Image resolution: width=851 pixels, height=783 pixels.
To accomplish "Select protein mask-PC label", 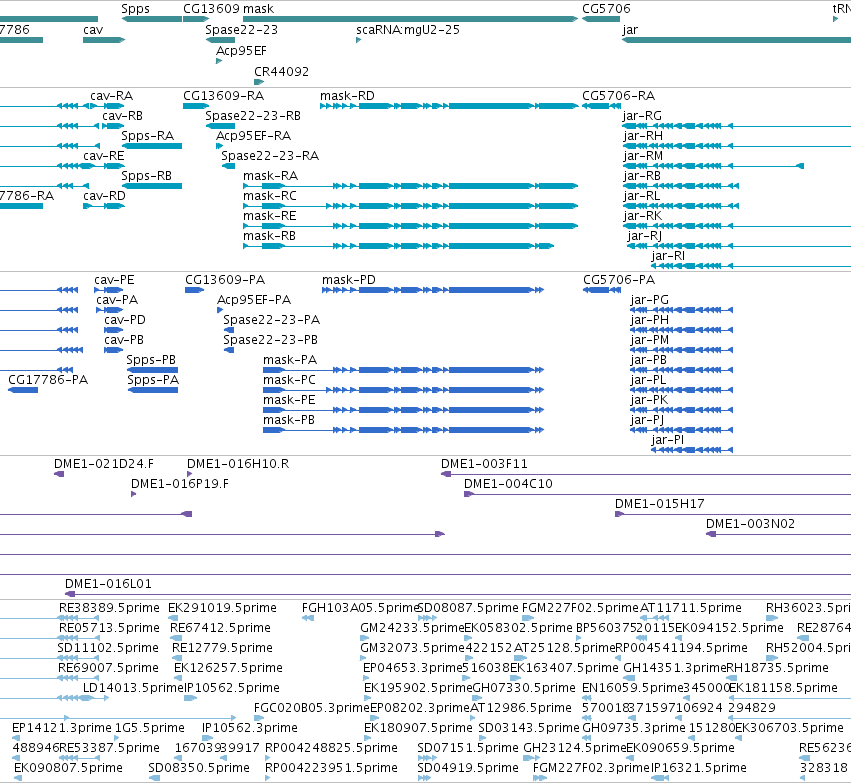I will [x=289, y=380].
